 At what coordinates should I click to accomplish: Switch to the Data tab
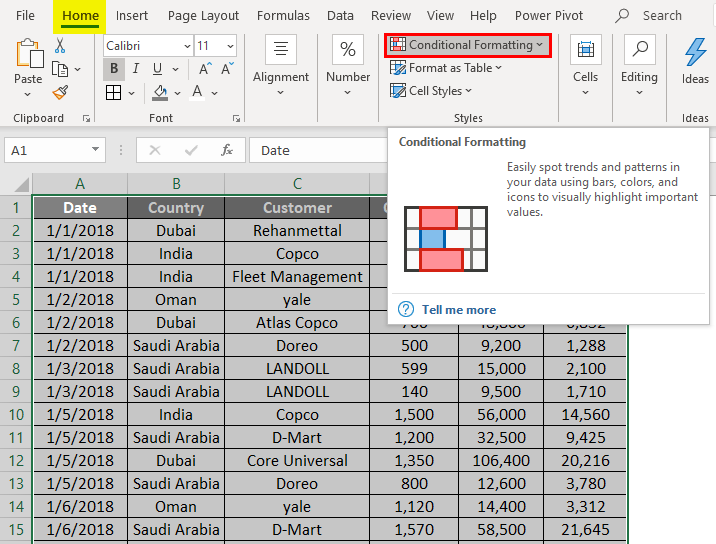click(x=340, y=16)
